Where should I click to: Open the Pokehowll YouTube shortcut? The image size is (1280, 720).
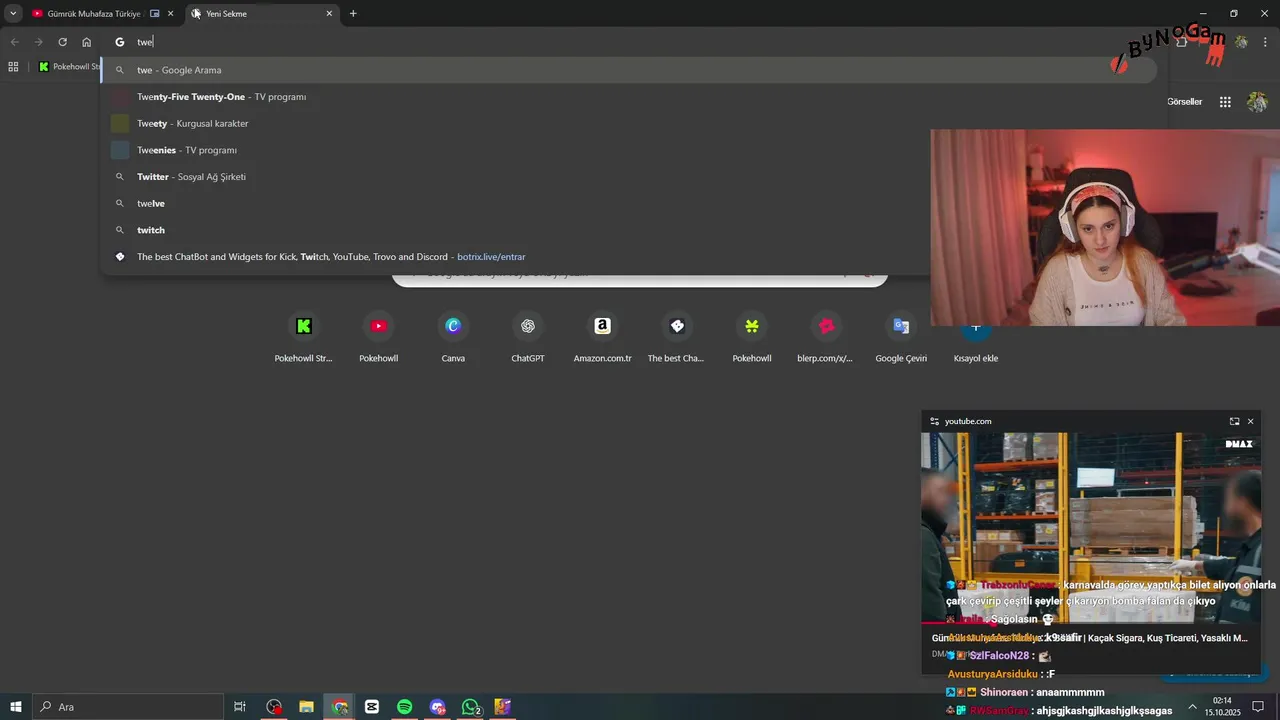click(x=378, y=338)
